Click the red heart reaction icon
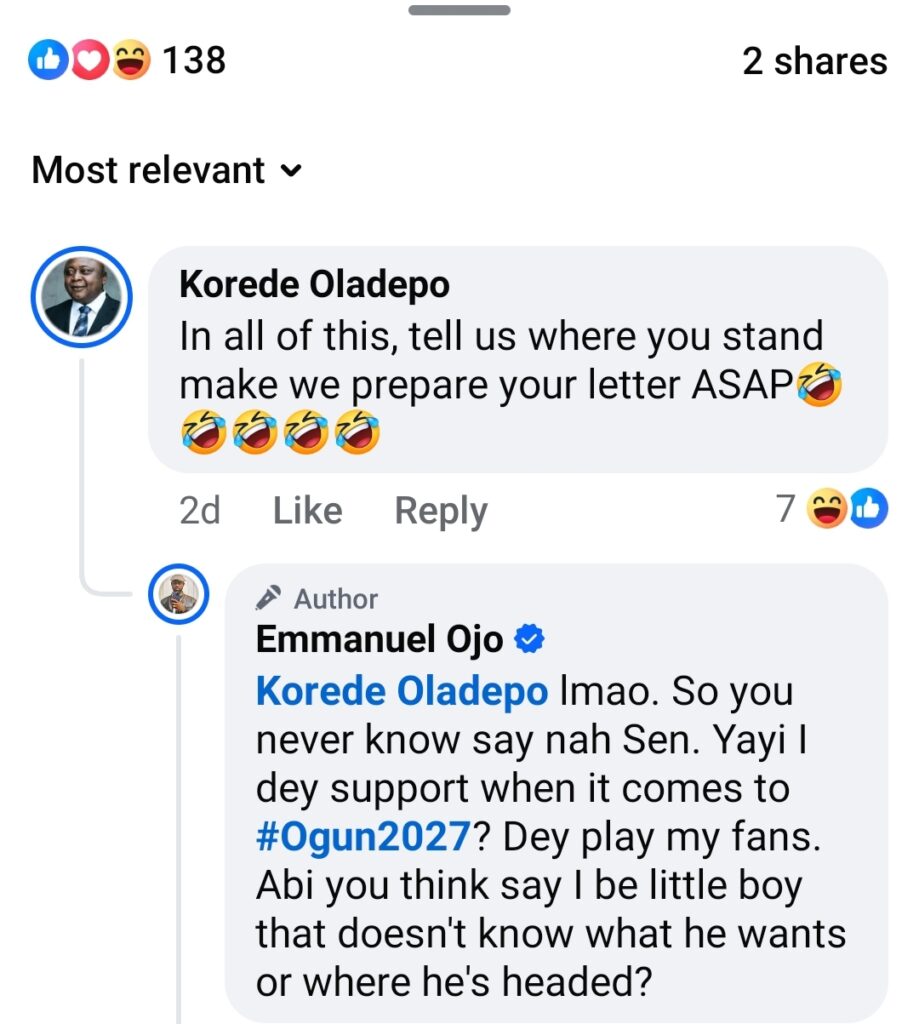The image size is (919, 1024). (86, 62)
